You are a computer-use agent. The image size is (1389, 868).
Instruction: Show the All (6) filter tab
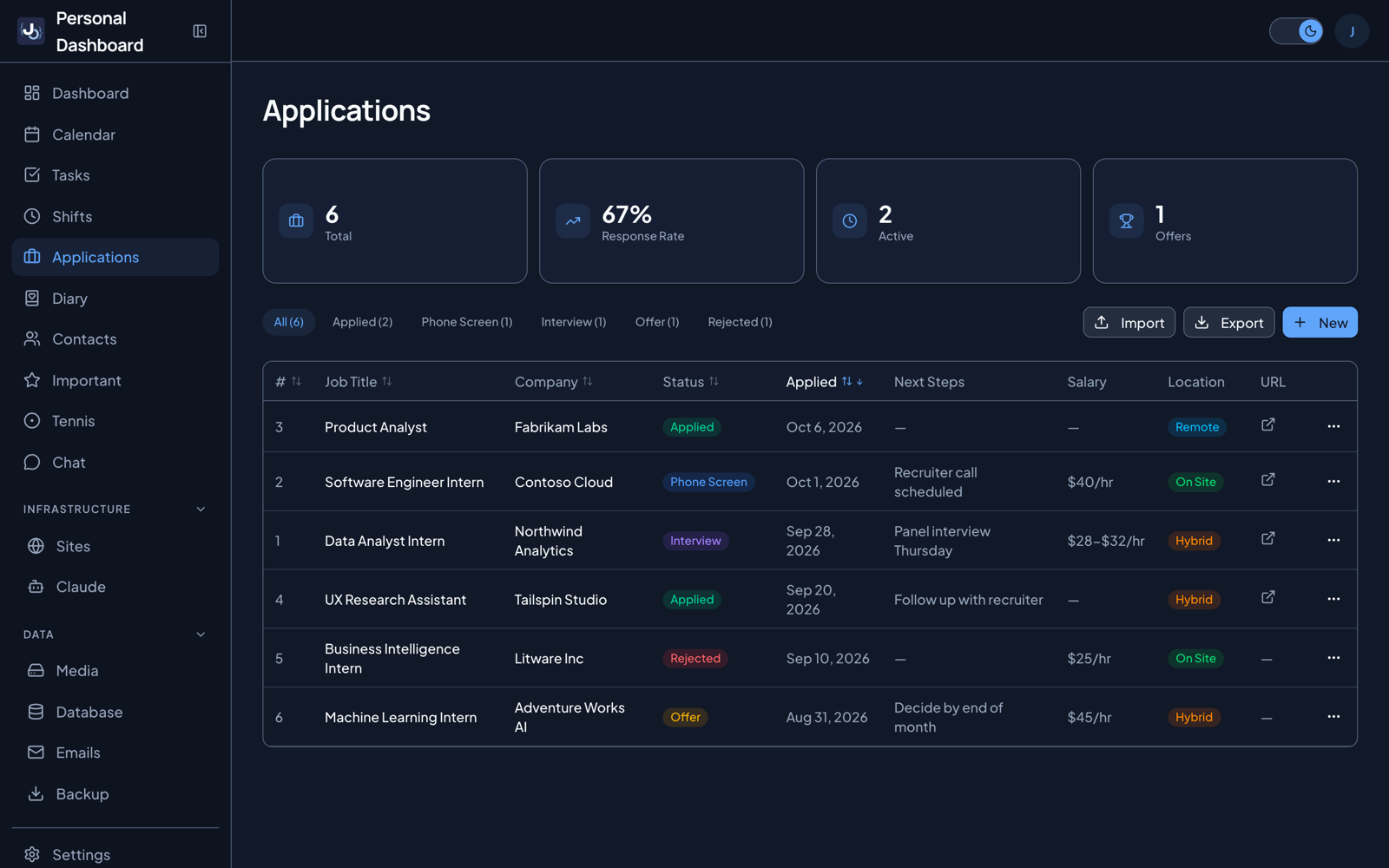coord(289,322)
